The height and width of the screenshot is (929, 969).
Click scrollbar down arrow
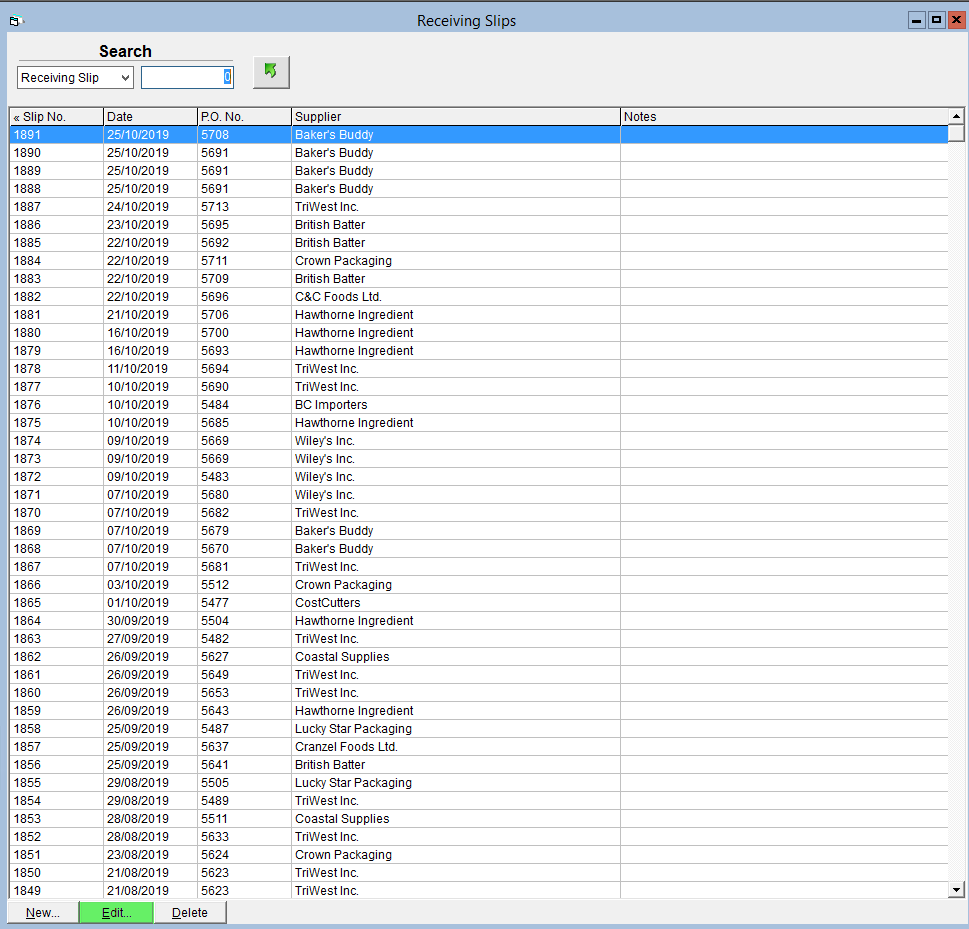coord(956,890)
